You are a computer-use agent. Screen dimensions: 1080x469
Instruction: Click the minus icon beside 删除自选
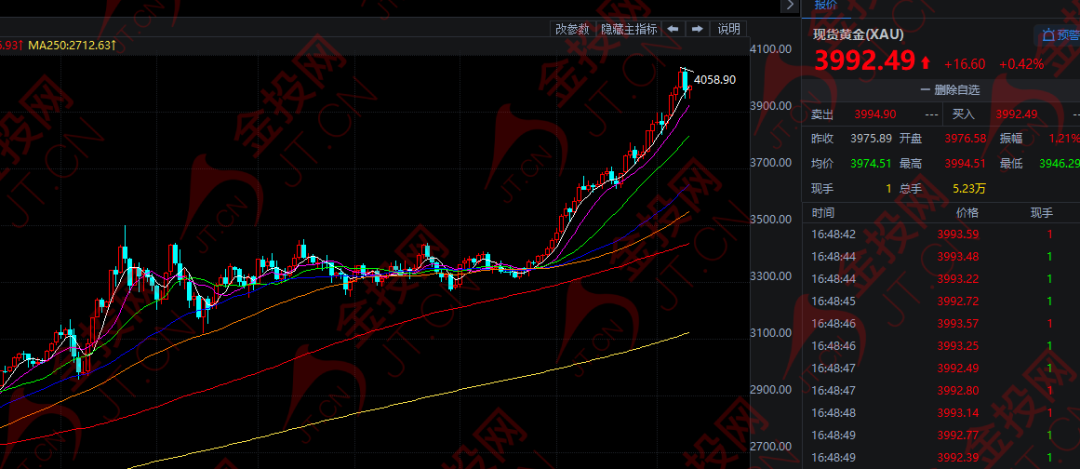tap(925, 90)
